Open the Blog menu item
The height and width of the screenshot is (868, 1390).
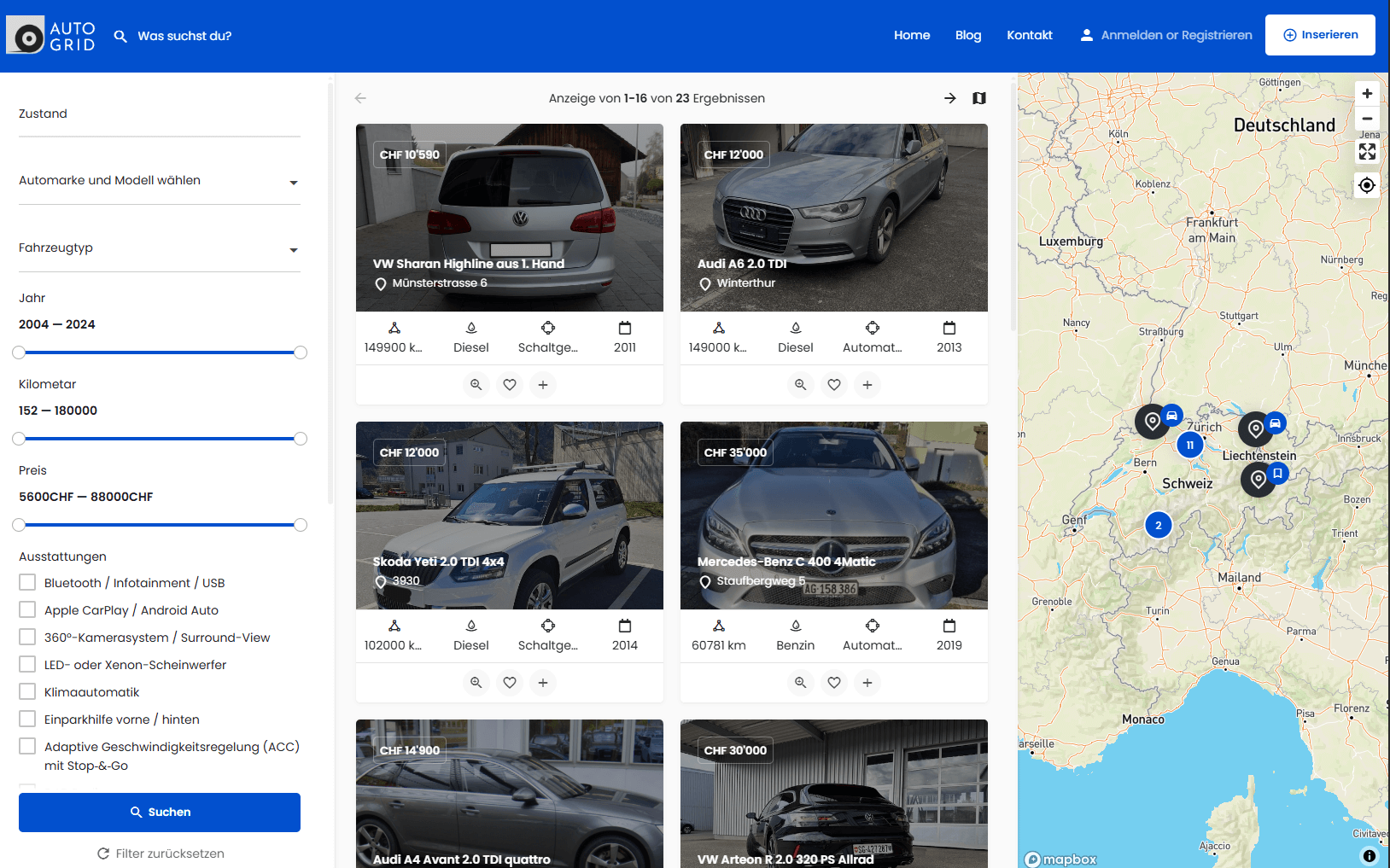(x=968, y=35)
